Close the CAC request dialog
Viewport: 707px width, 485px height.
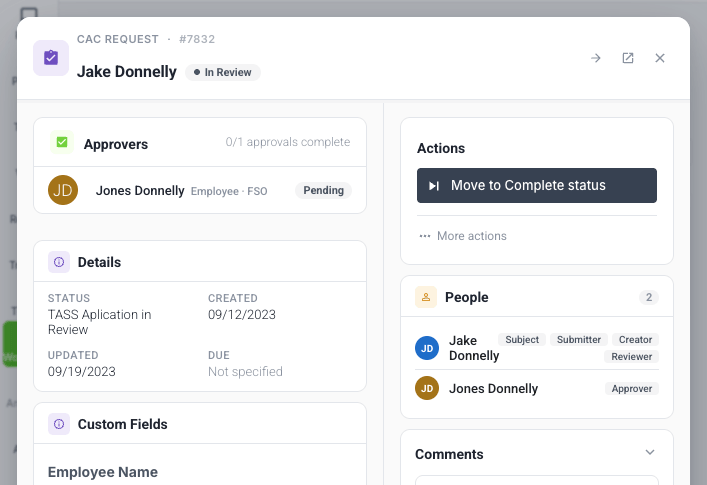pyautogui.click(x=660, y=58)
